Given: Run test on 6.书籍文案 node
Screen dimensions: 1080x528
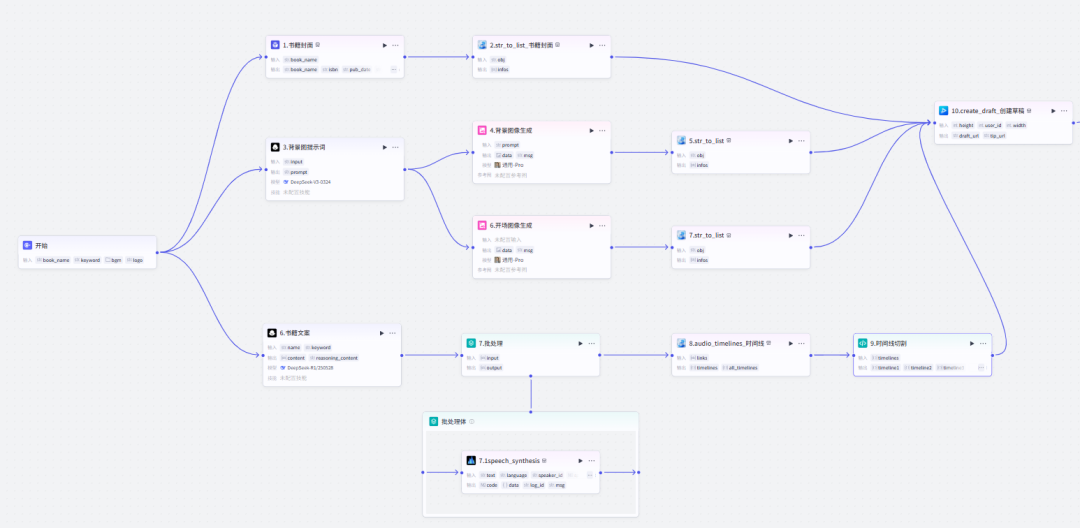Looking at the screenshot, I should 381,333.
